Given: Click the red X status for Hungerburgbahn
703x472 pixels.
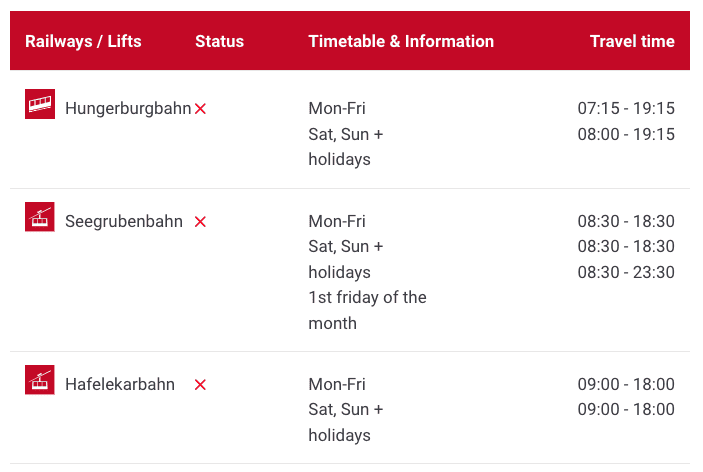Looking at the screenshot, I should (x=200, y=109).
